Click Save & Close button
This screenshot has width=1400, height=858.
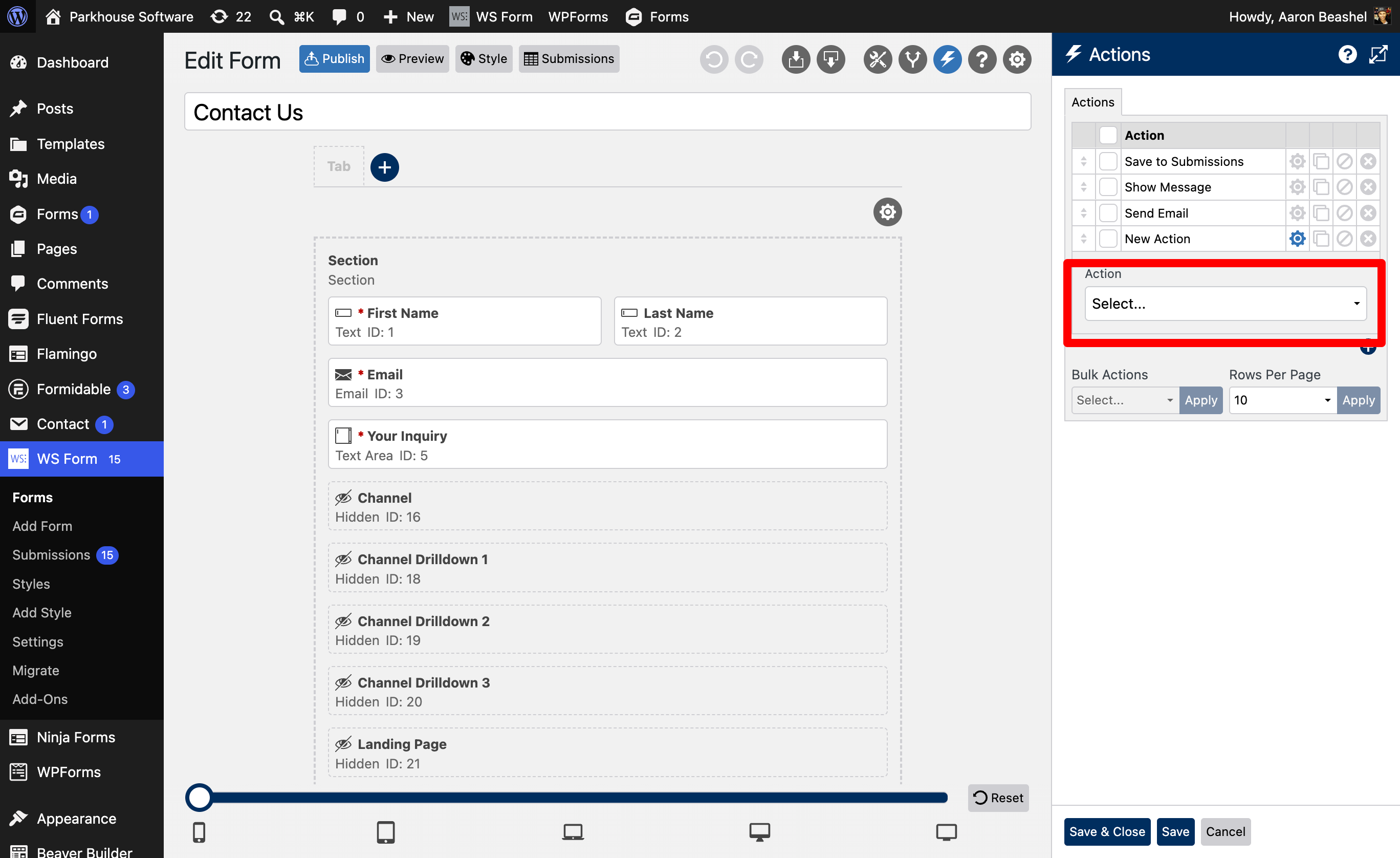click(1107, 832)
